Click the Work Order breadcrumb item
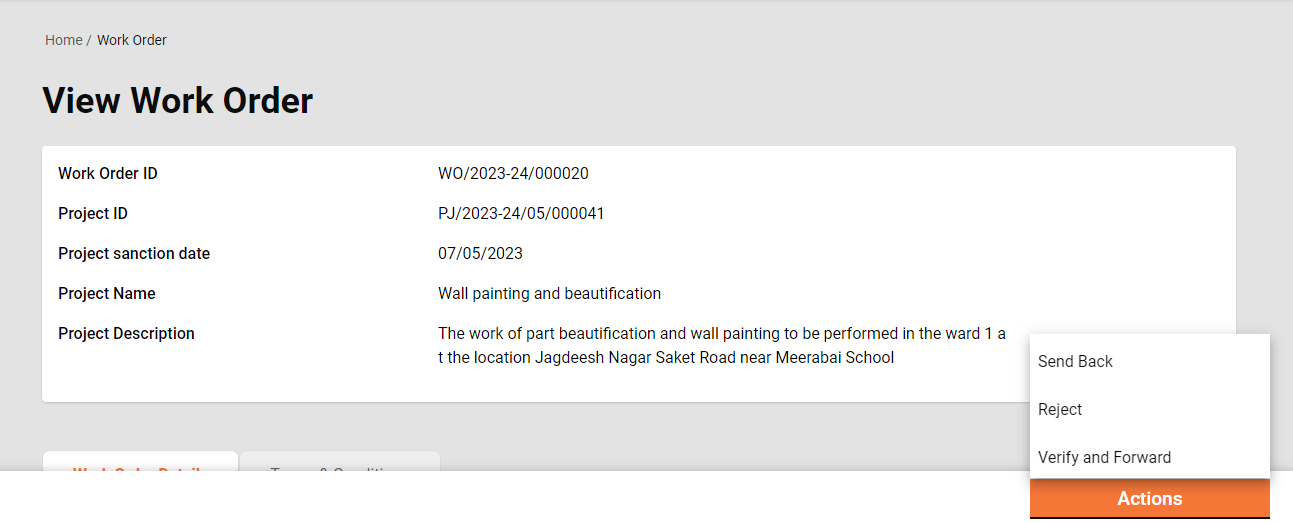Screen dimensions: 1293x524 (132, 41)
